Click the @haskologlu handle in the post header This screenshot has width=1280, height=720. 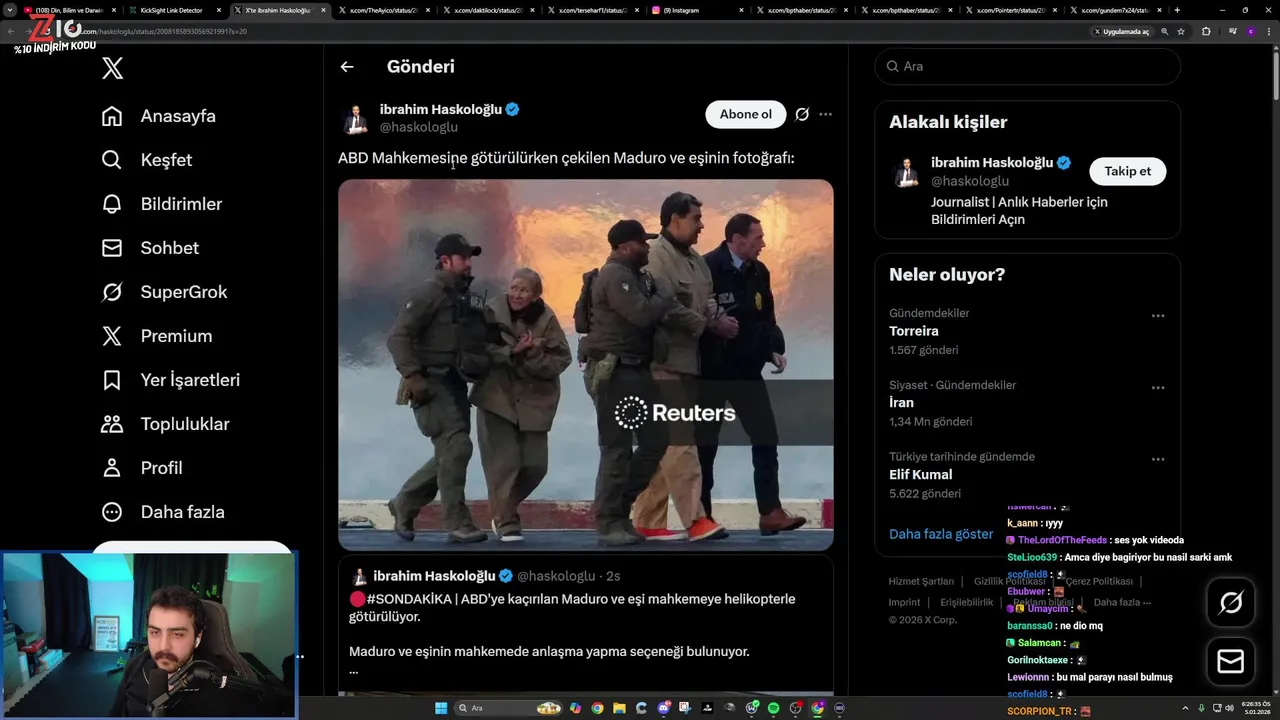pyautogui.click(x=419, y=127)
